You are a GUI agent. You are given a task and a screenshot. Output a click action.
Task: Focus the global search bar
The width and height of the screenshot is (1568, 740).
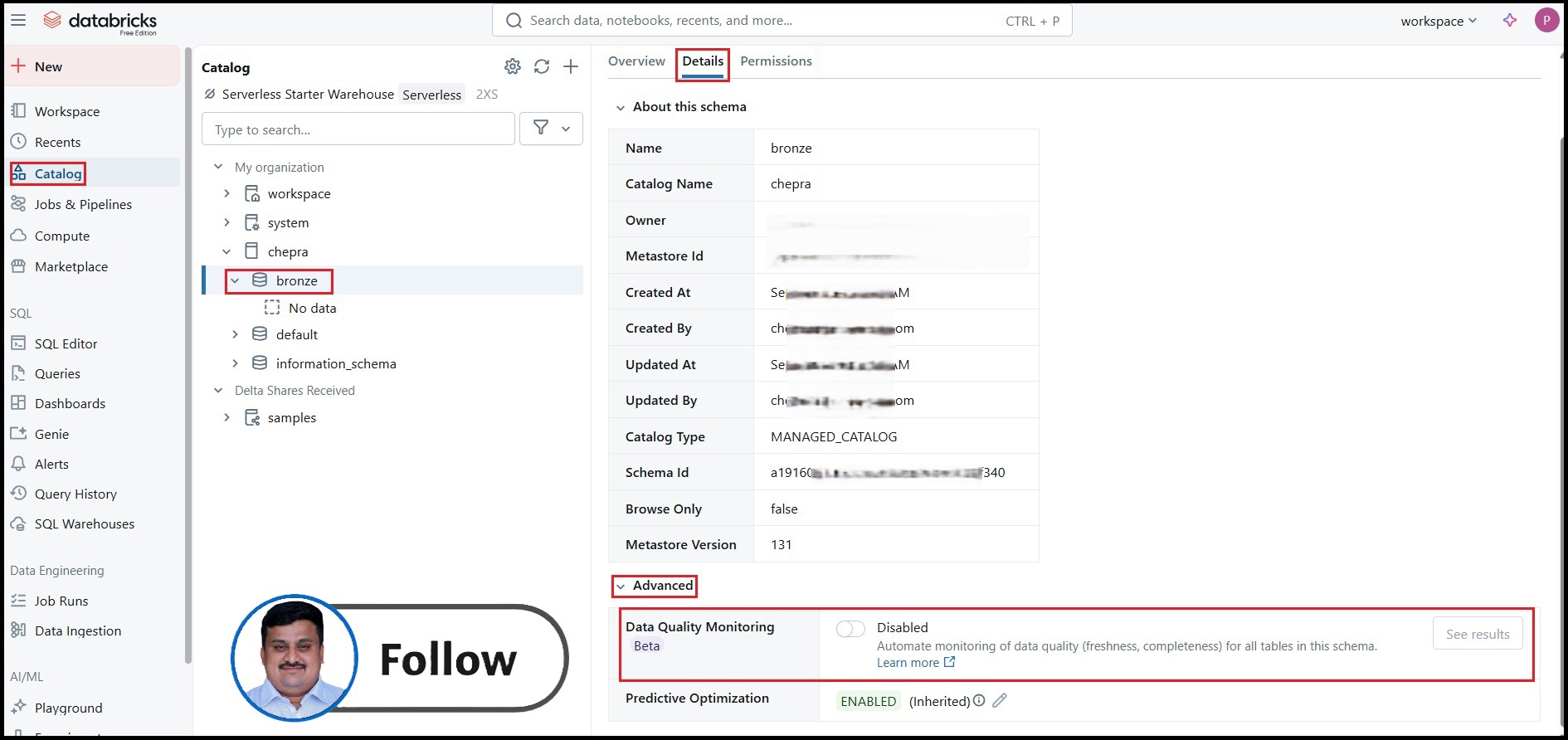pyautogui.click(x=782, y=21)
